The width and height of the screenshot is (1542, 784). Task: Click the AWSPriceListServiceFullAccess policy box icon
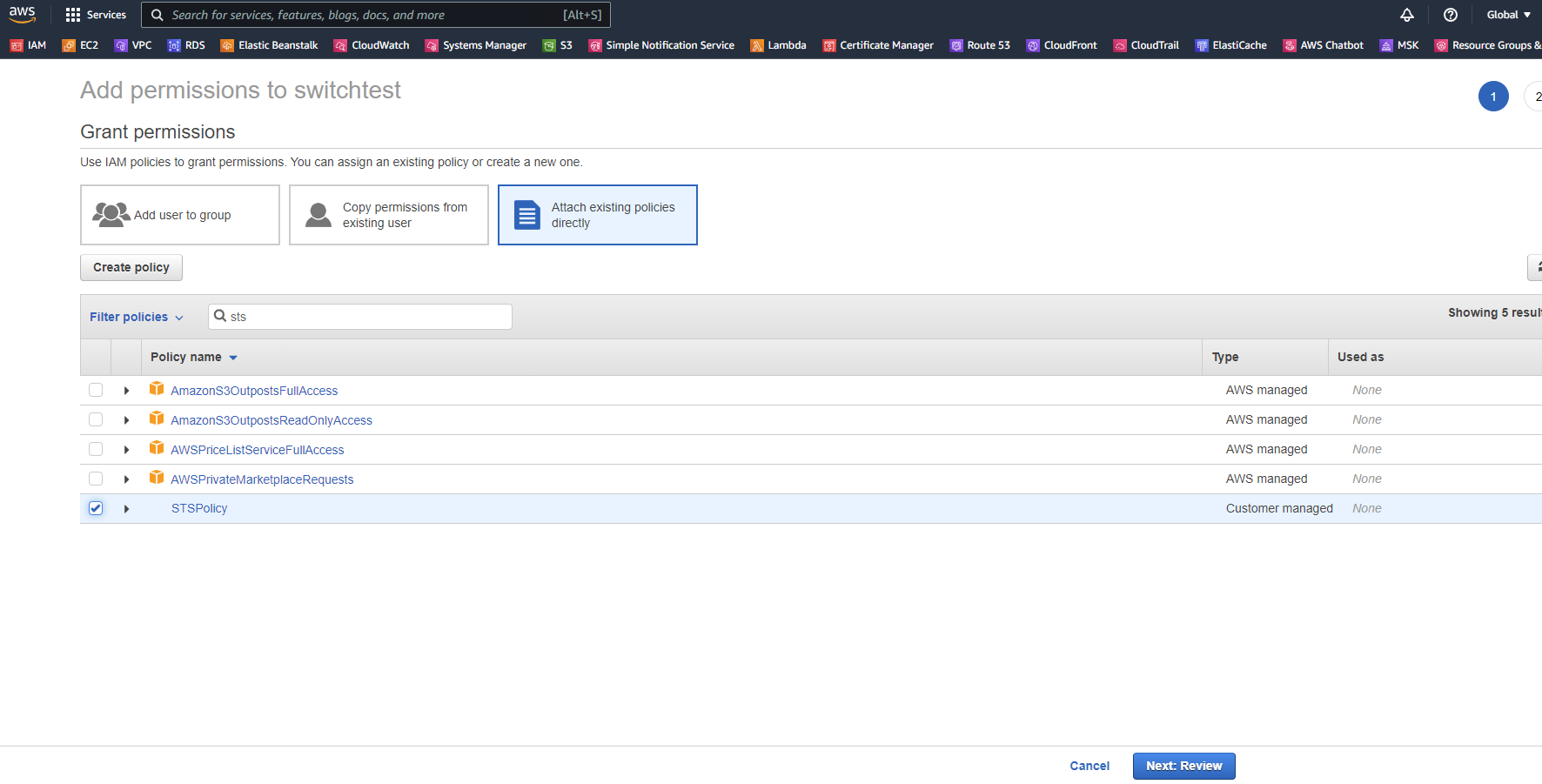tap(157, 448)
